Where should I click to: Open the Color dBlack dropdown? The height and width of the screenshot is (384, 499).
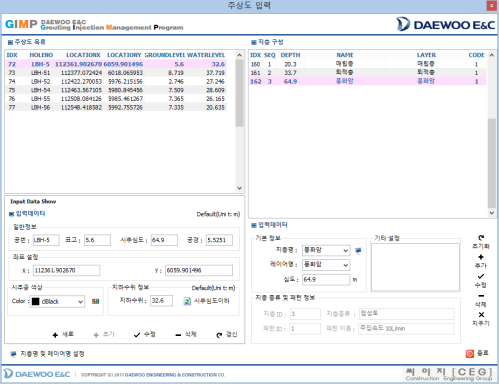click(x=80, y=302)
